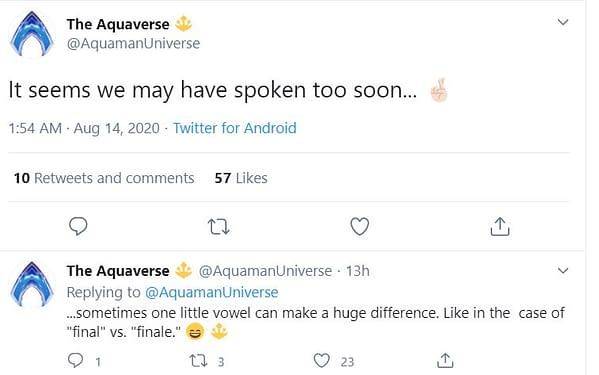Share the reply tweet via upload icon

pos(445,360)
